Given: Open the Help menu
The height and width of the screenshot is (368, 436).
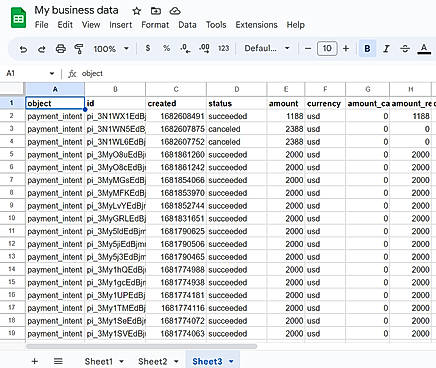Looking at the screenshot, I should coord(296,25).
